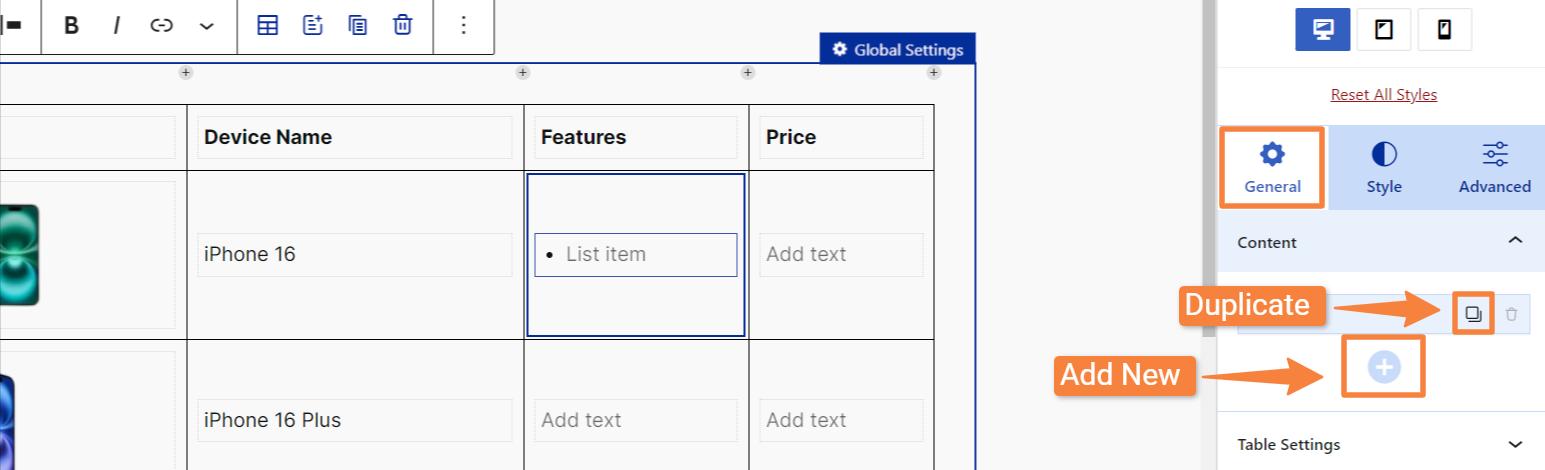Click Add text in iPhone 16 Plus features cell

coord(636,420)
